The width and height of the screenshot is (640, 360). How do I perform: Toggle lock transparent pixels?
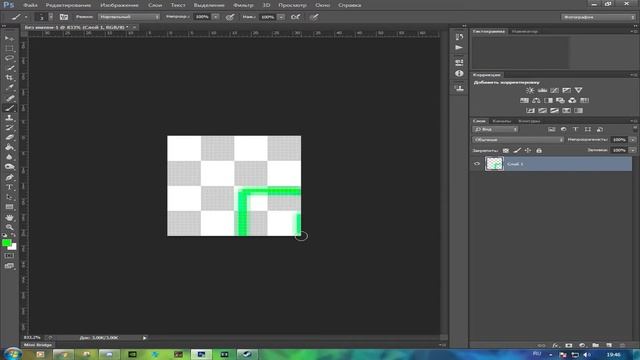[506, 151]
